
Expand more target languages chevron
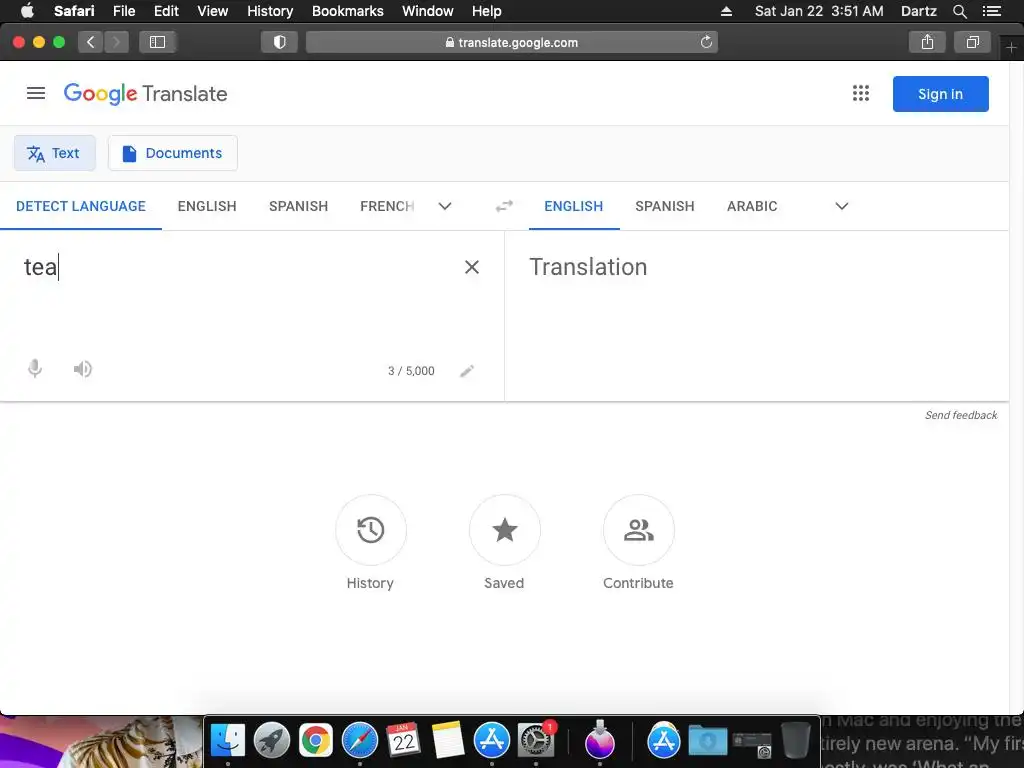click(842, 206)
